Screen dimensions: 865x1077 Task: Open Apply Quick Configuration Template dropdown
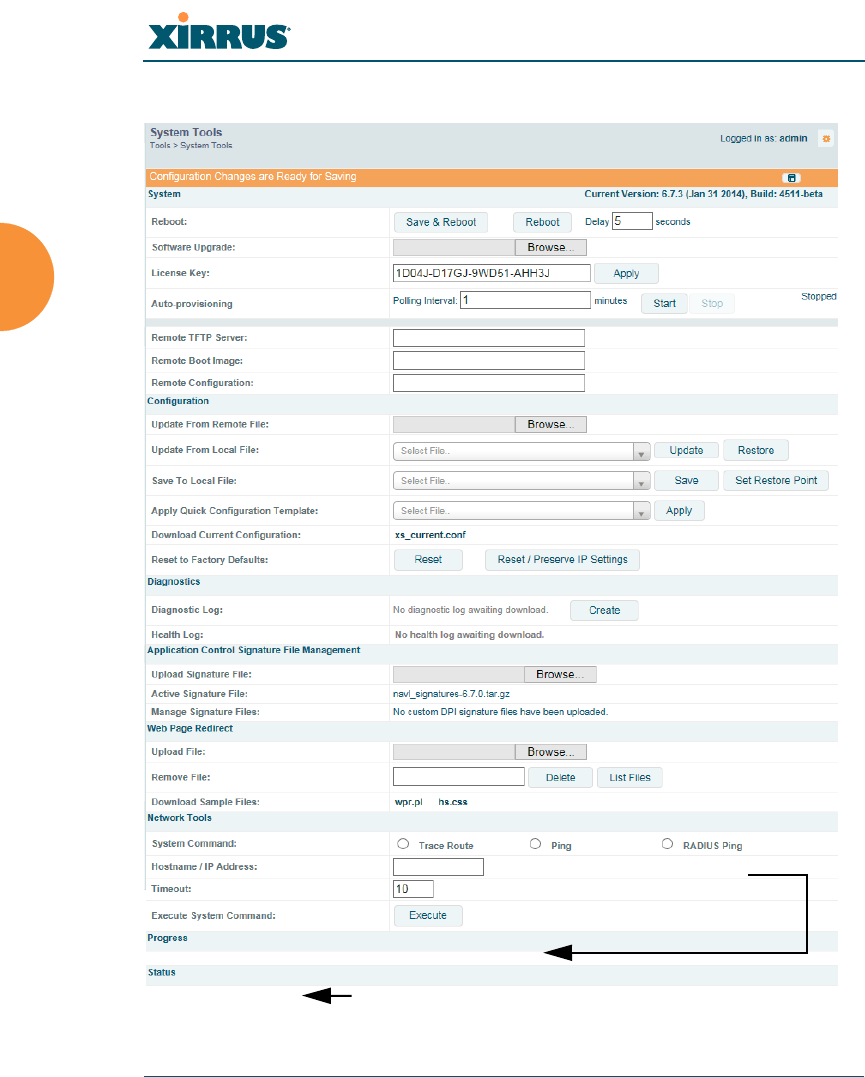[x=521, y=511]
